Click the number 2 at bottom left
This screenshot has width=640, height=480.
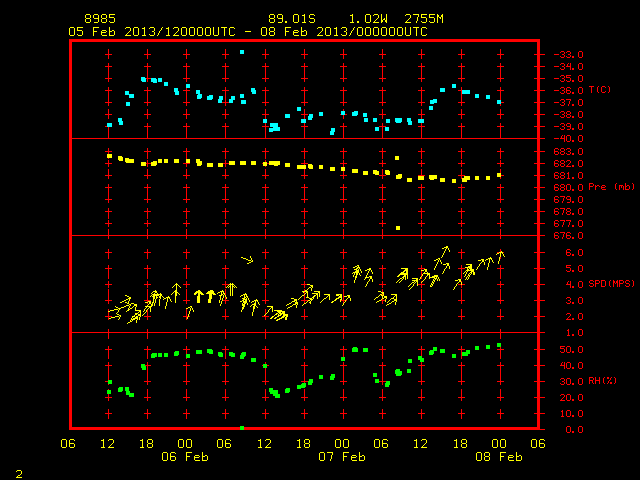coord(19,474)
